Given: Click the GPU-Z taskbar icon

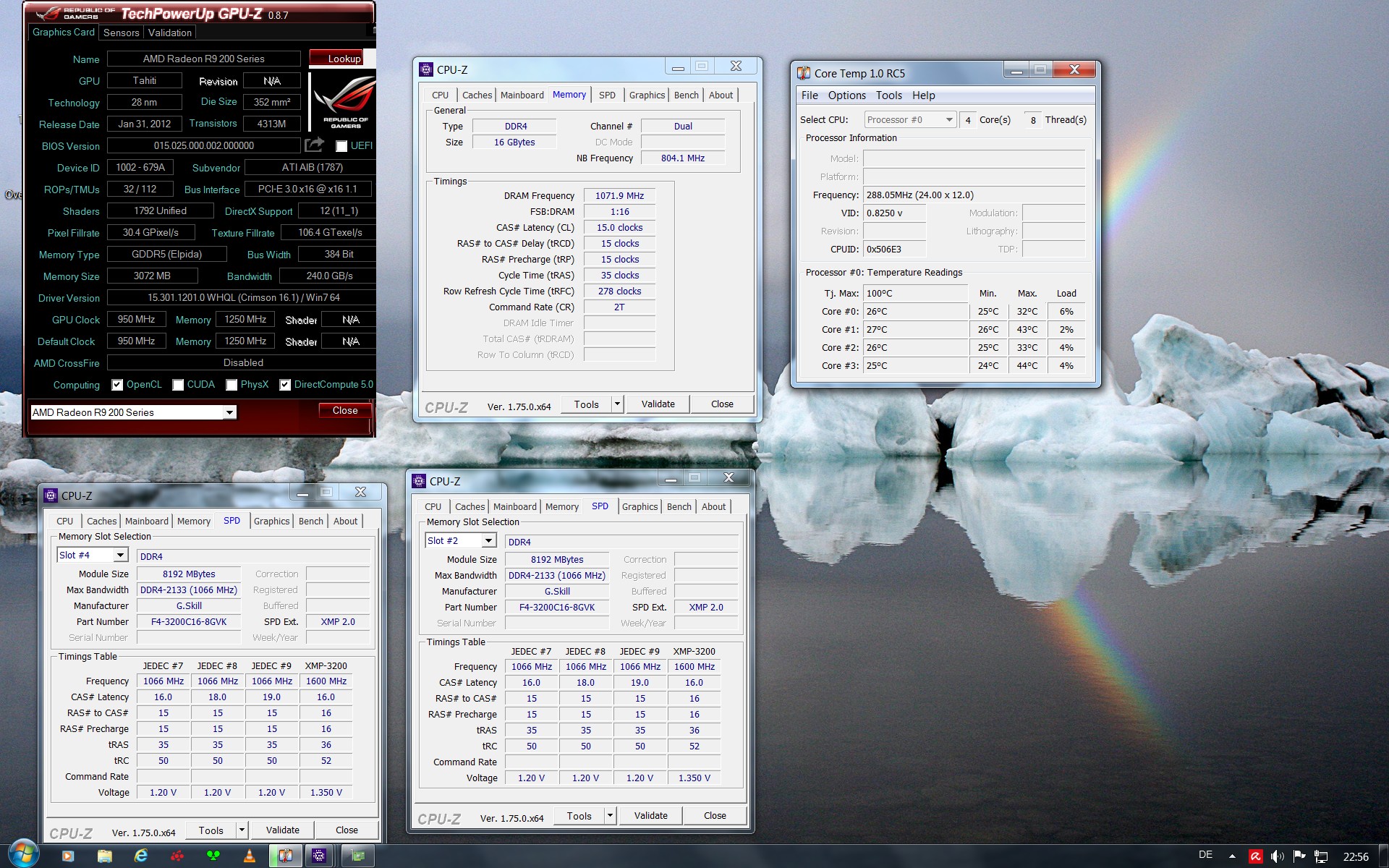Looking at the screenshot, I should 357,856.
